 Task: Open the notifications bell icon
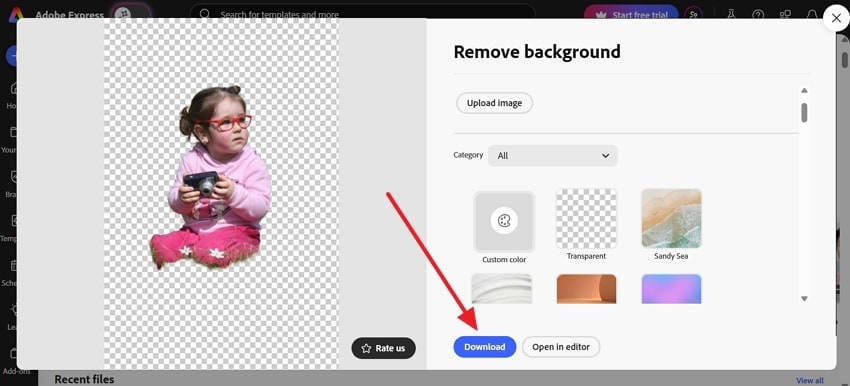click(812, 15)
